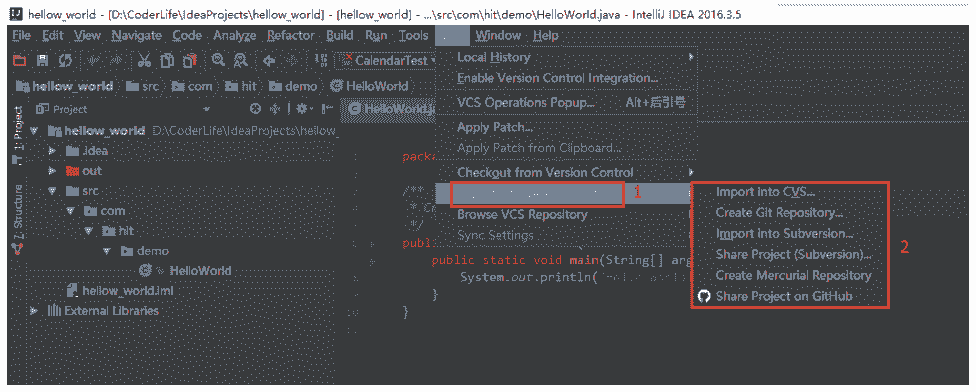Collapse the demo package arrow
The image size is (976, 392).
[107, 251]
